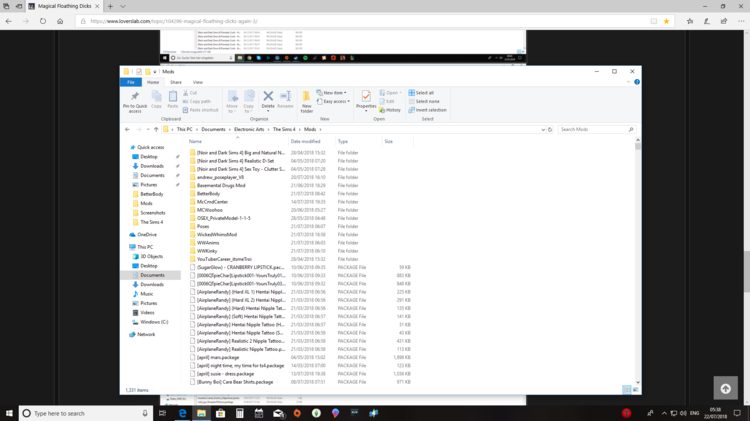Click the Rename icon in ribbon
This screenshot has width=750, height=421.
[286, 100]
